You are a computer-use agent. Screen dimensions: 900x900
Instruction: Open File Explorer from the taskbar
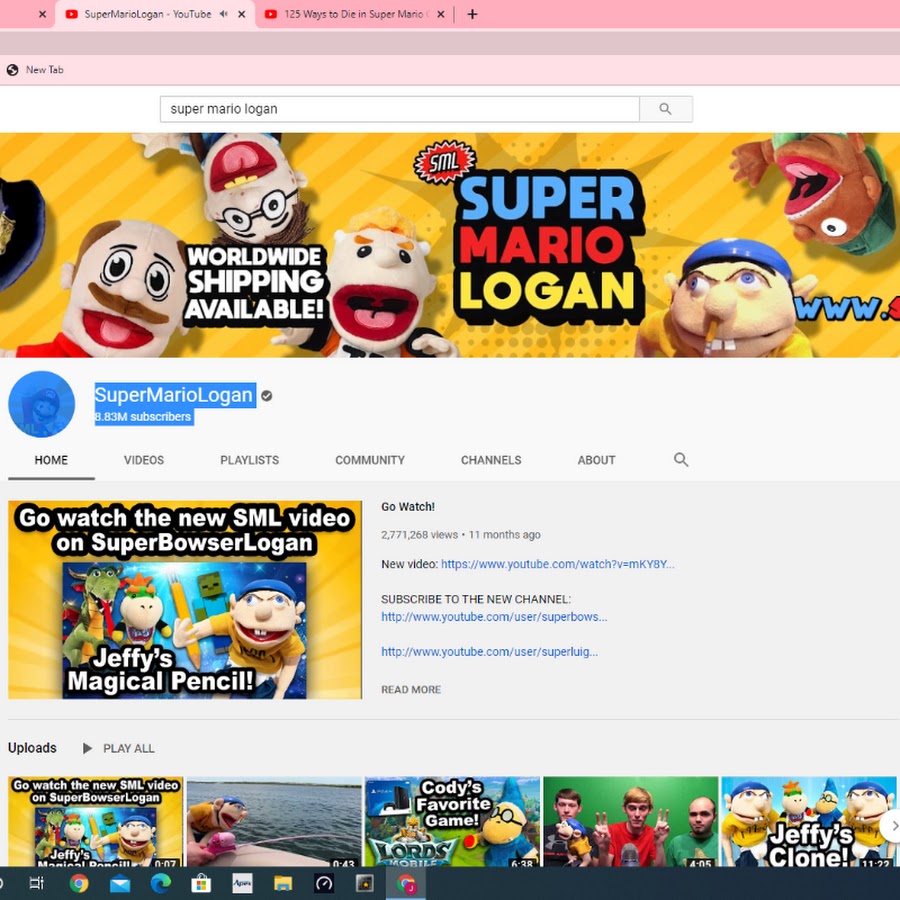pos(283,883)
